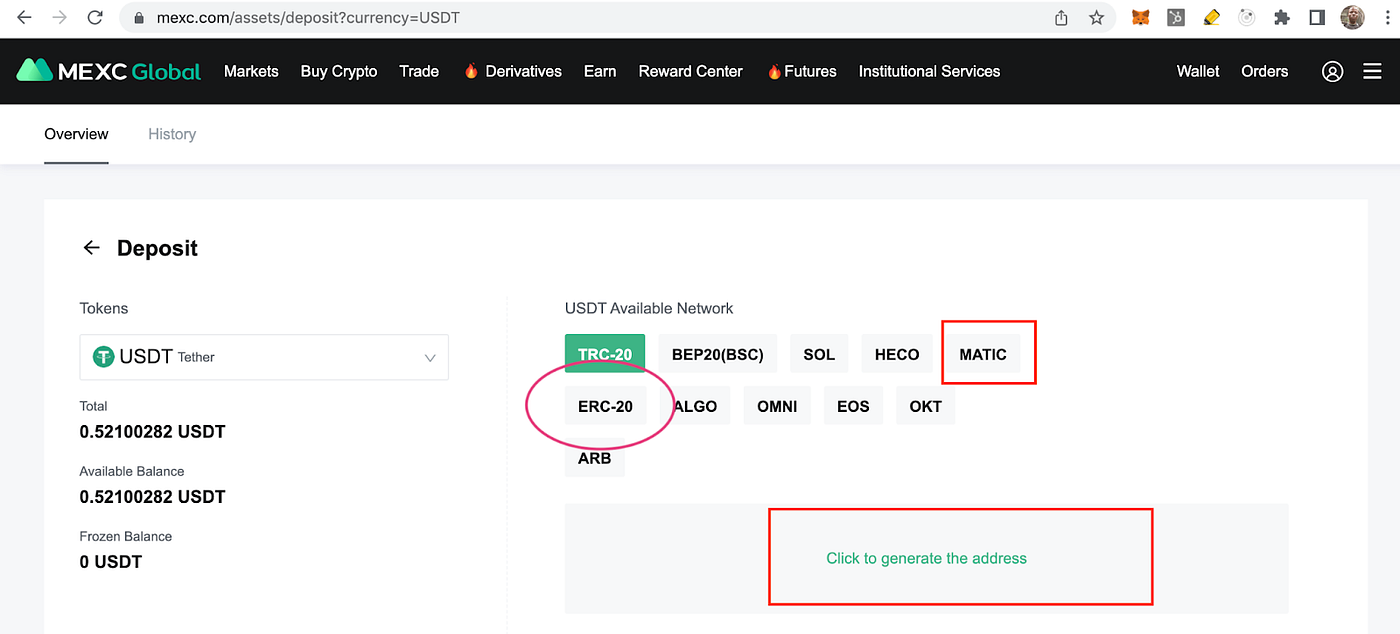Select the SOL network
The width and height of the screenshot is (1400, 634).
[819, 354]
